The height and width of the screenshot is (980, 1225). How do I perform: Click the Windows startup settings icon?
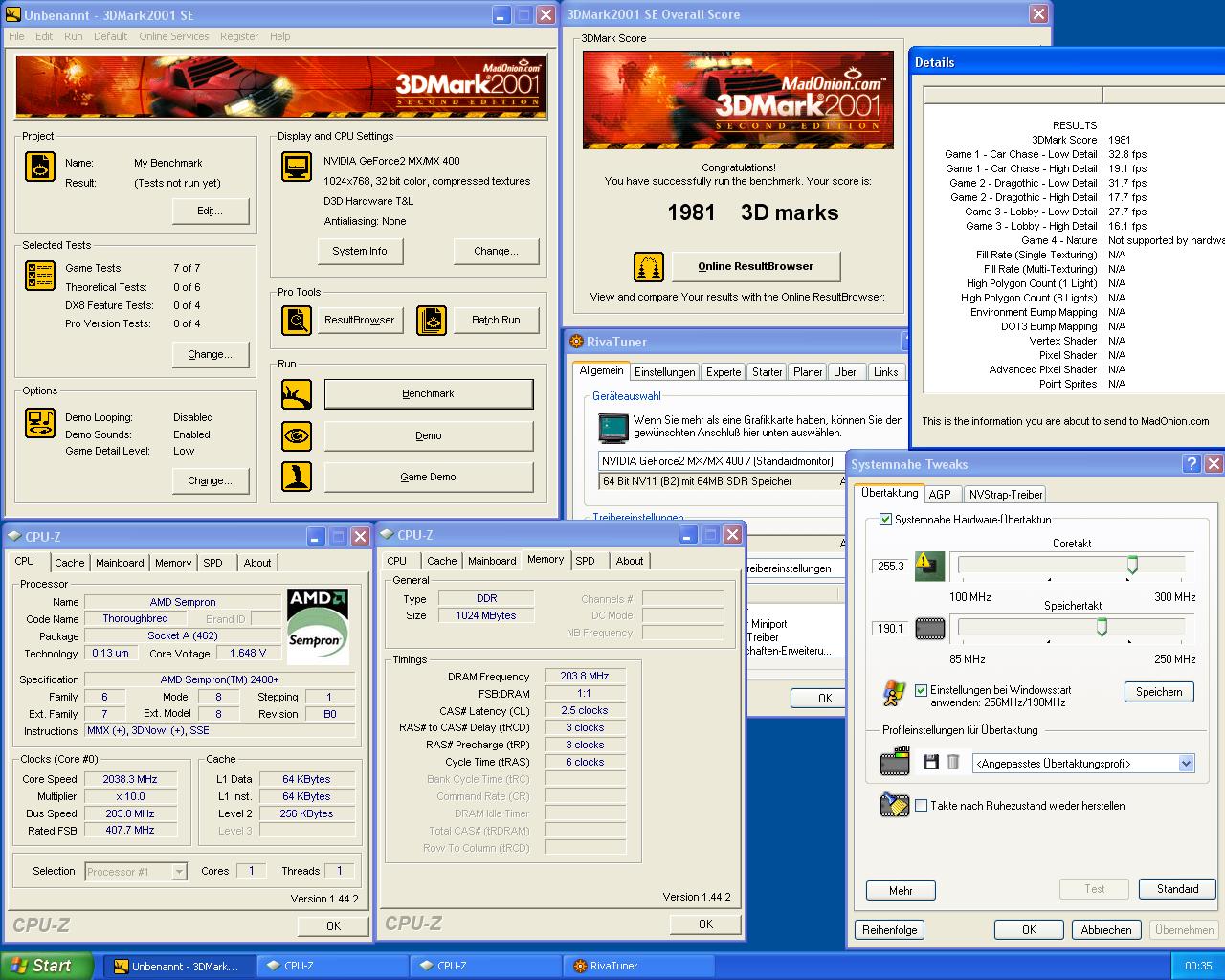894,694
